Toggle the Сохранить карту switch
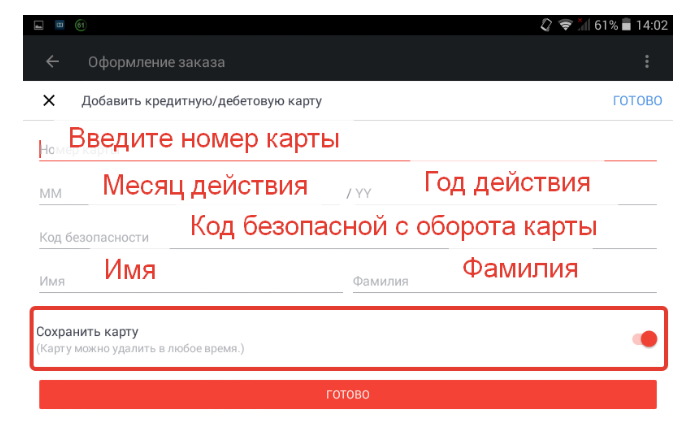 [x=644, y=339]
